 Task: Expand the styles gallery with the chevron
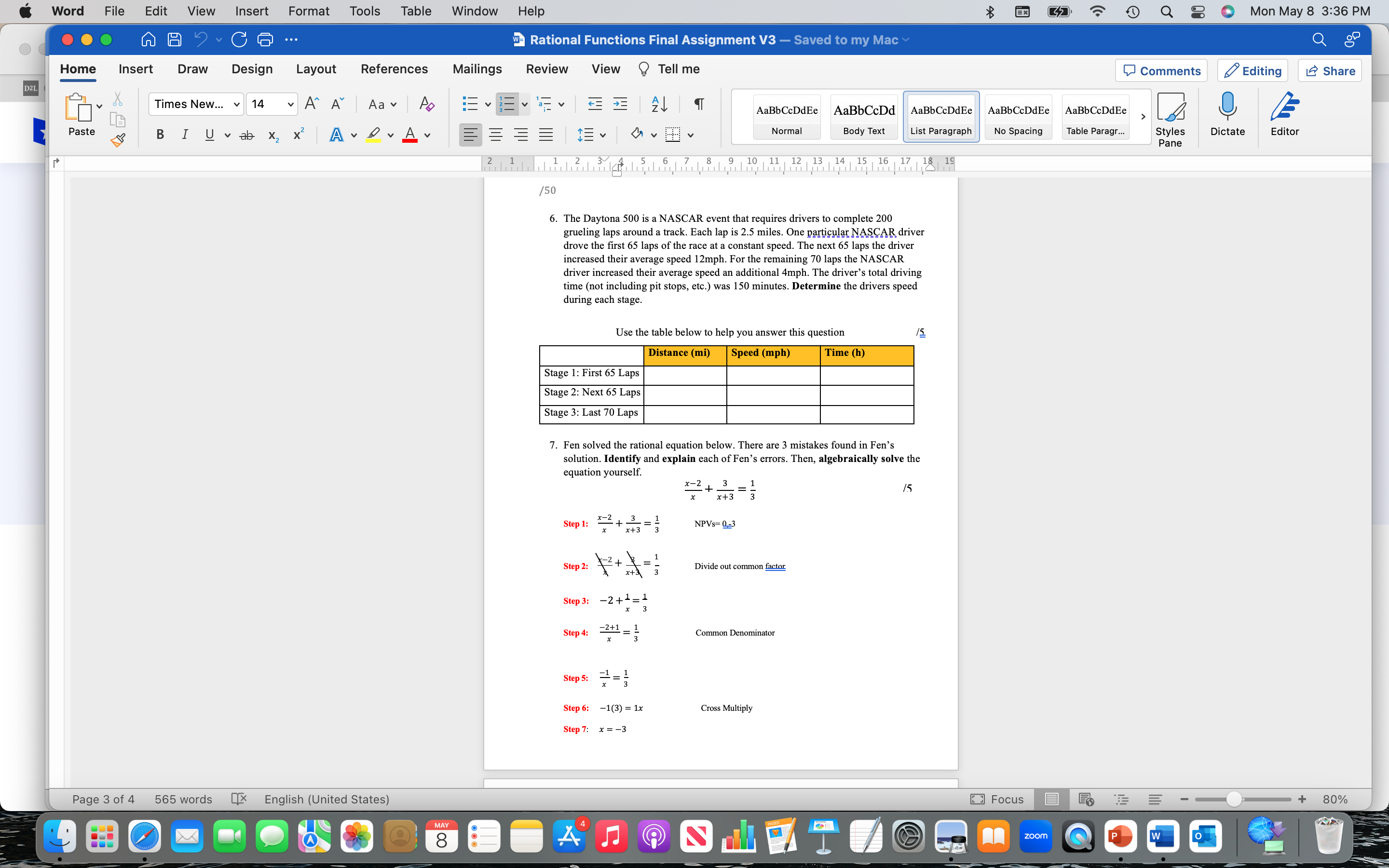pos(1143,117)
